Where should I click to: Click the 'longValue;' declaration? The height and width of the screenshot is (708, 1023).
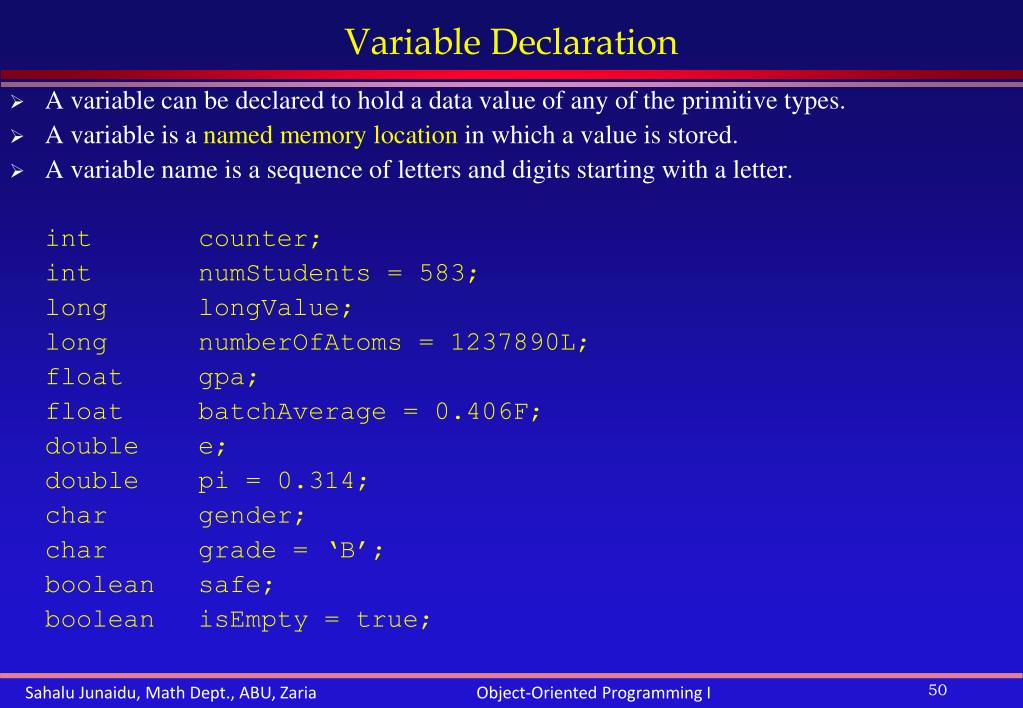pos(275,308)
